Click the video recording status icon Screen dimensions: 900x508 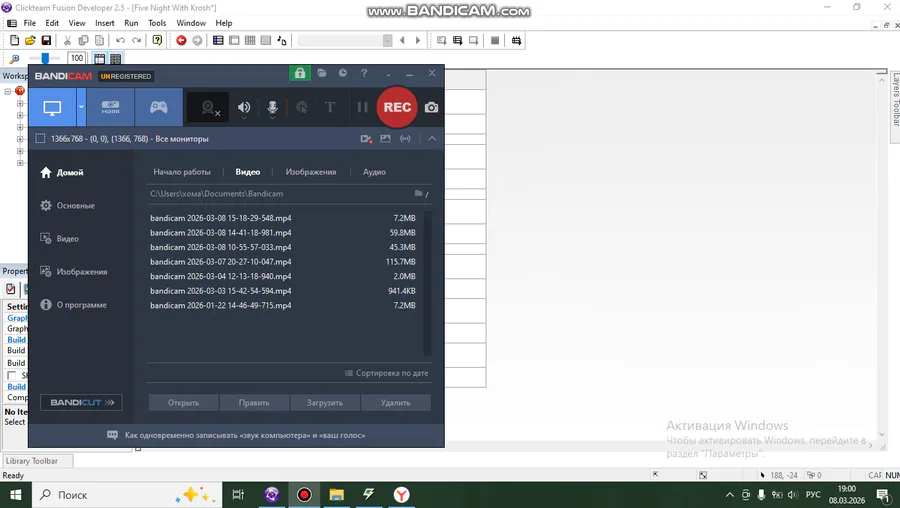(366, 139)
